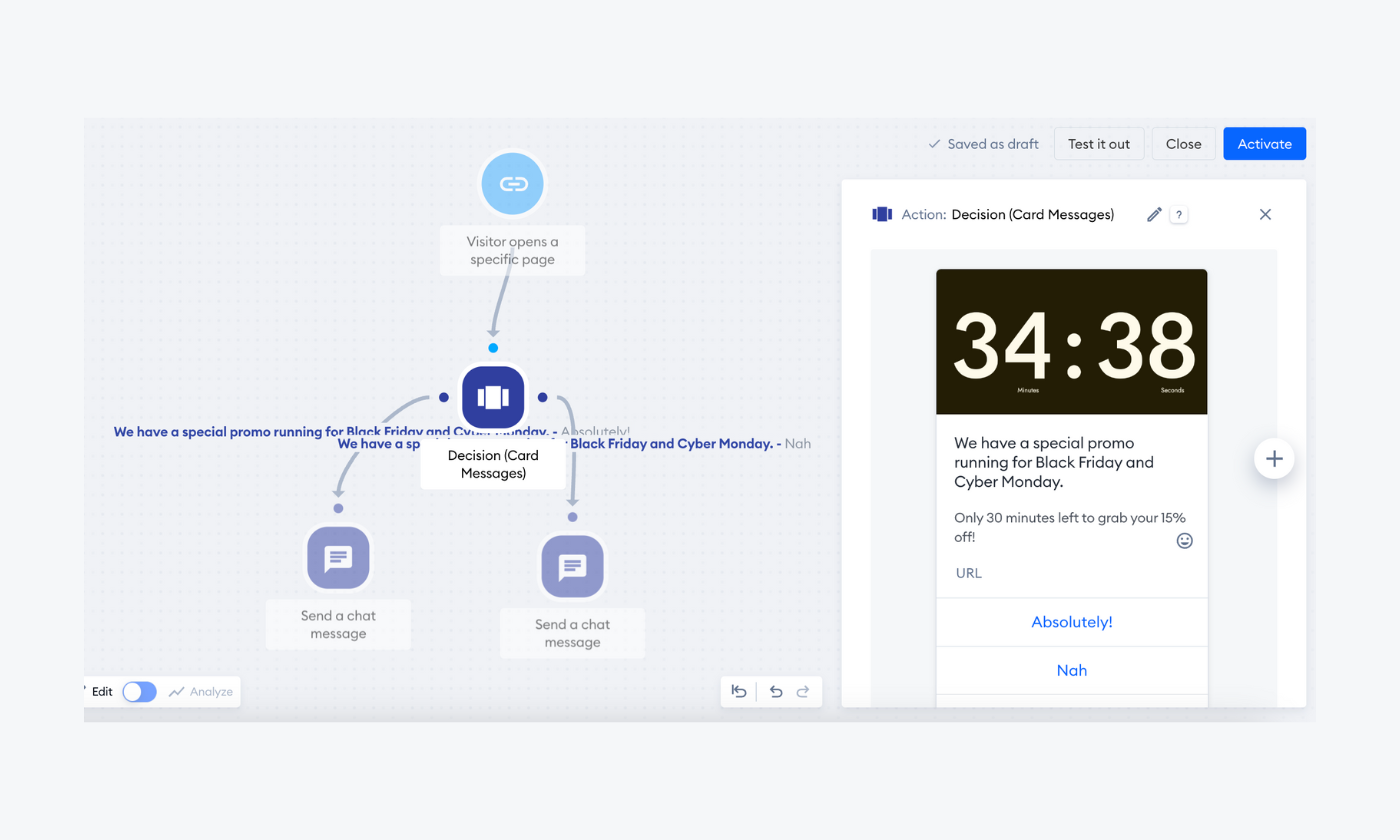This screenshot has width=1400, height=840.
Task: Select the right Send a chat message node
Action: [x=572, y=566]
